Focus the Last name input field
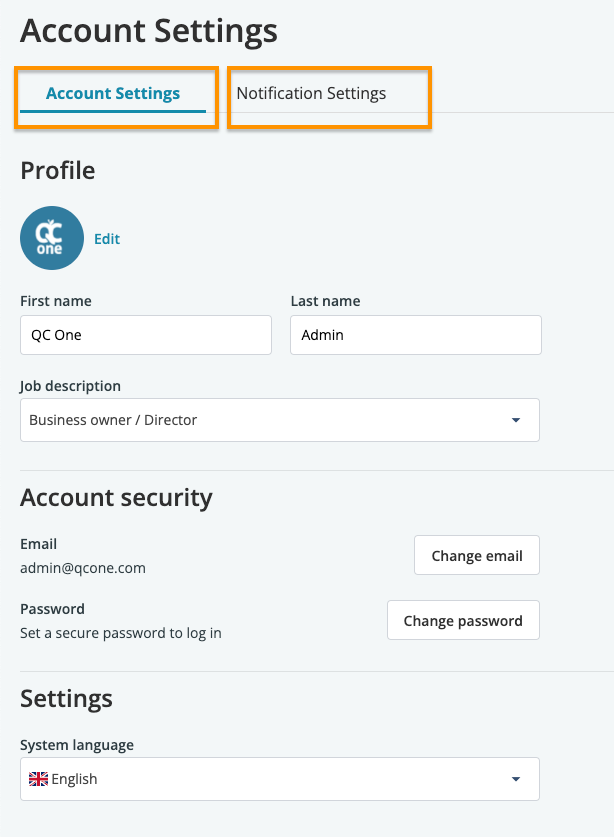 (416, 335)
